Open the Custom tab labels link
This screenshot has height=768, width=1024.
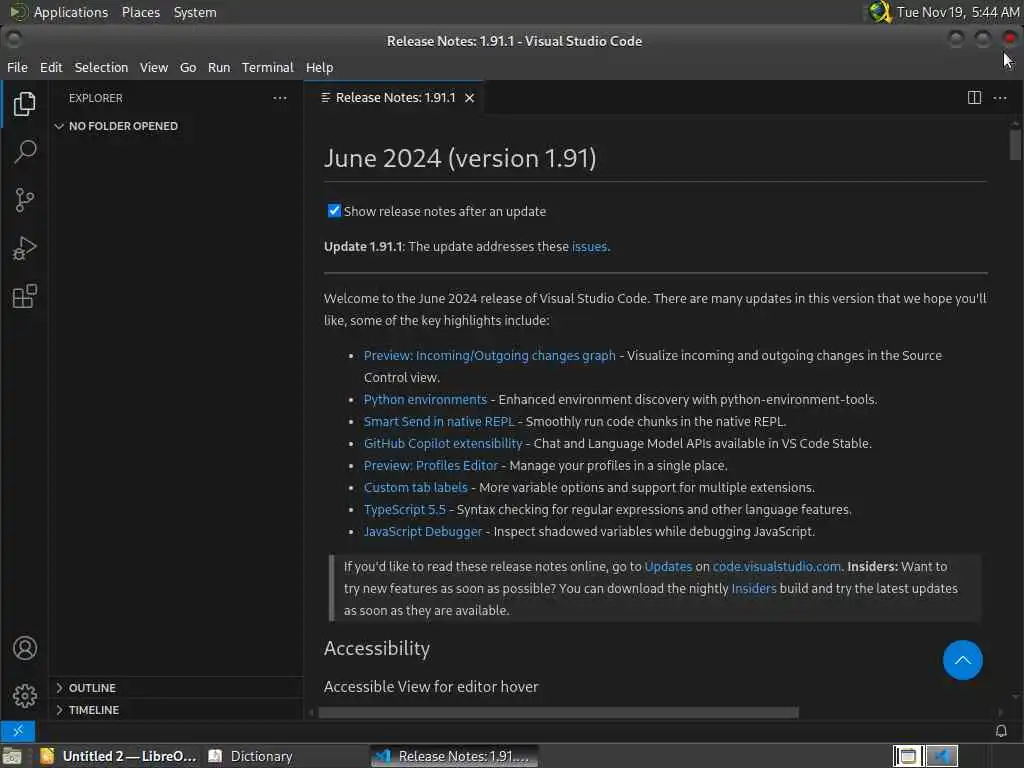[x=415, y=487]
